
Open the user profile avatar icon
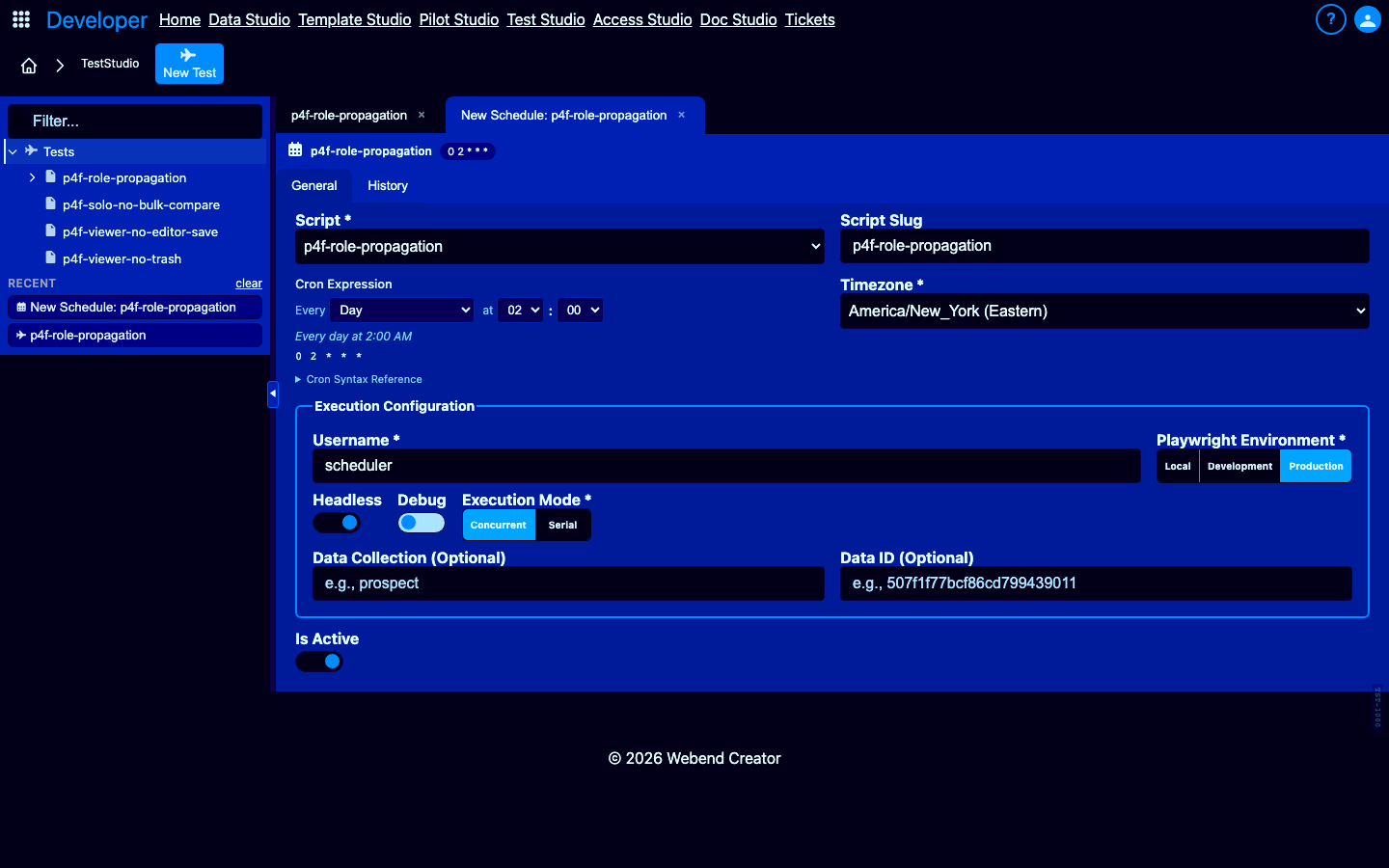coord(1367,19)
